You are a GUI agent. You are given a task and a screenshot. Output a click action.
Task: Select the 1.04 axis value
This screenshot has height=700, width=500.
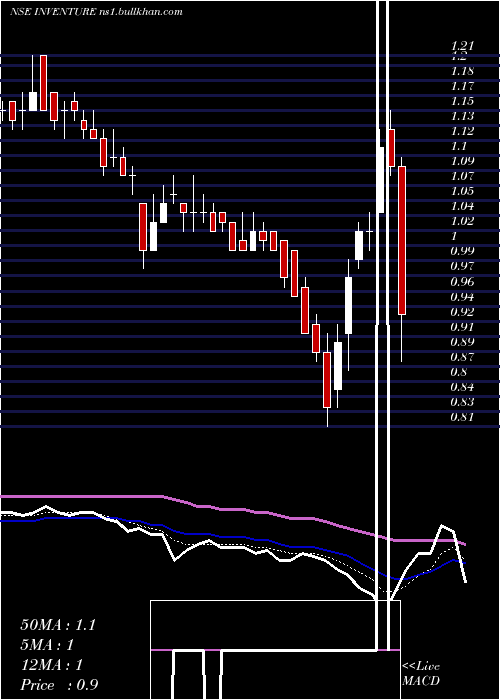point(462,206)
